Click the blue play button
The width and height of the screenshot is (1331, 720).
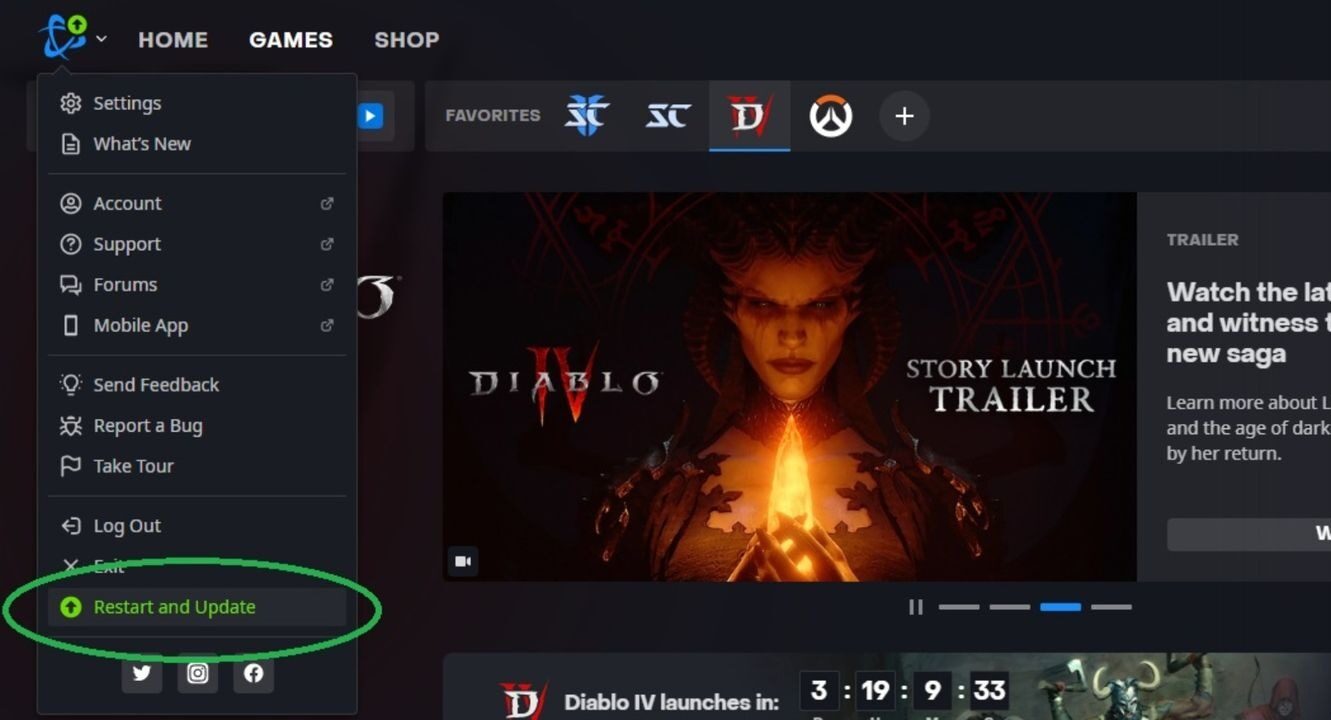coord(370,116)
